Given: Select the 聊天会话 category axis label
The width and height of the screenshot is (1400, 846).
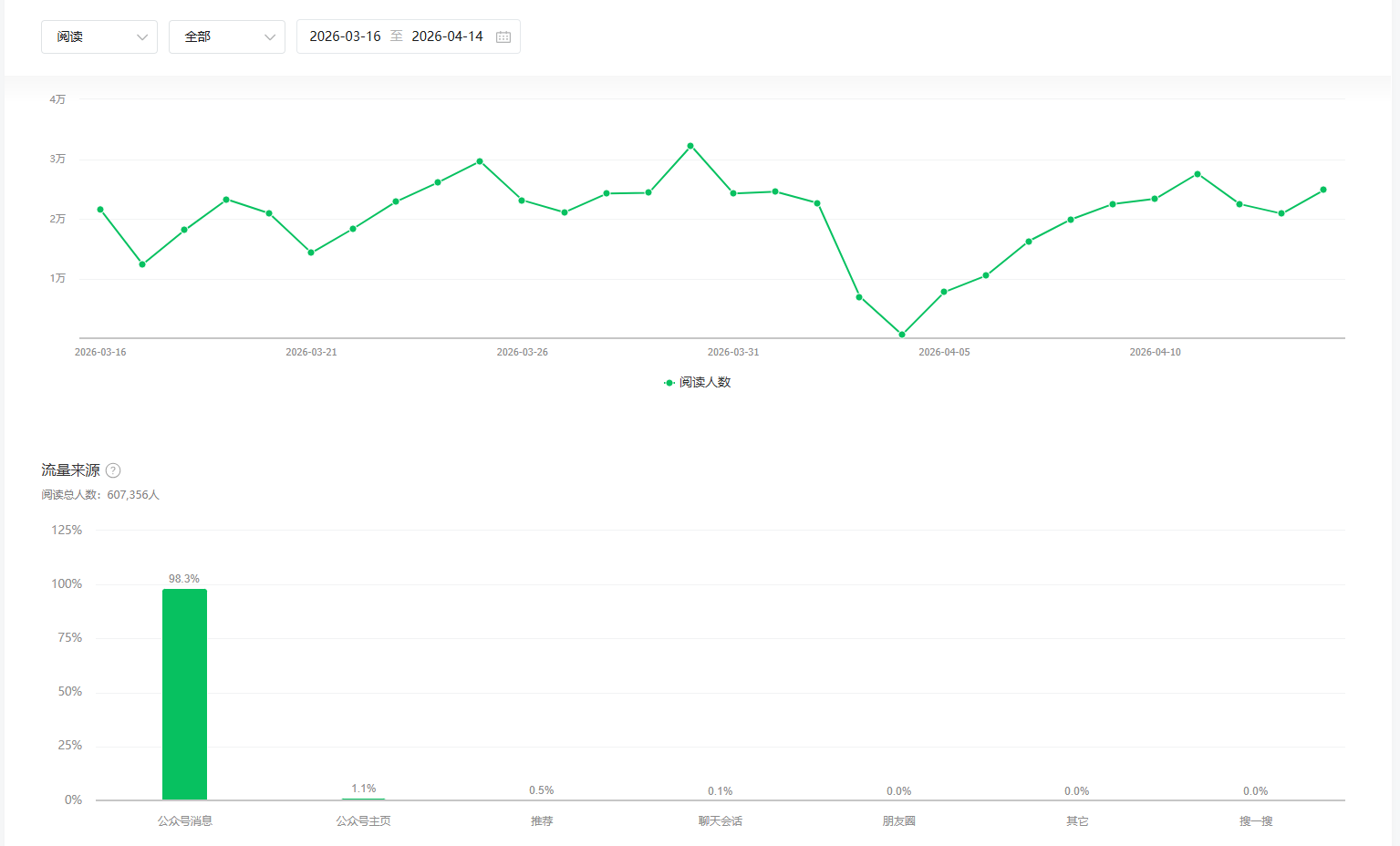Looking at the screenshot, I should tap(721, 821).
